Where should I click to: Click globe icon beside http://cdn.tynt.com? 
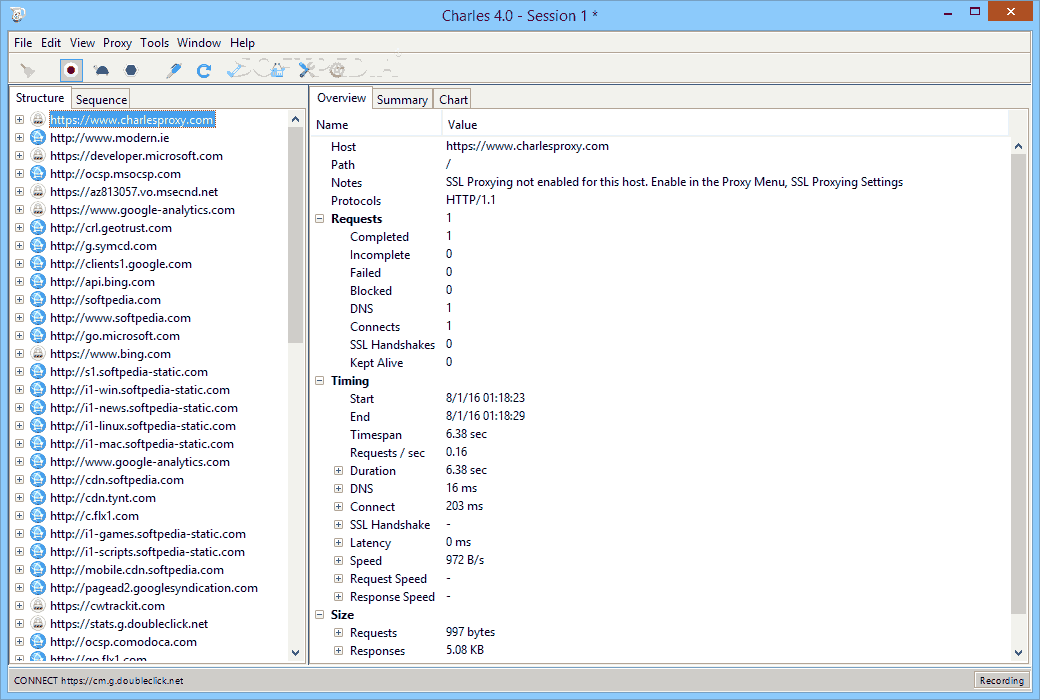[38, 497]
